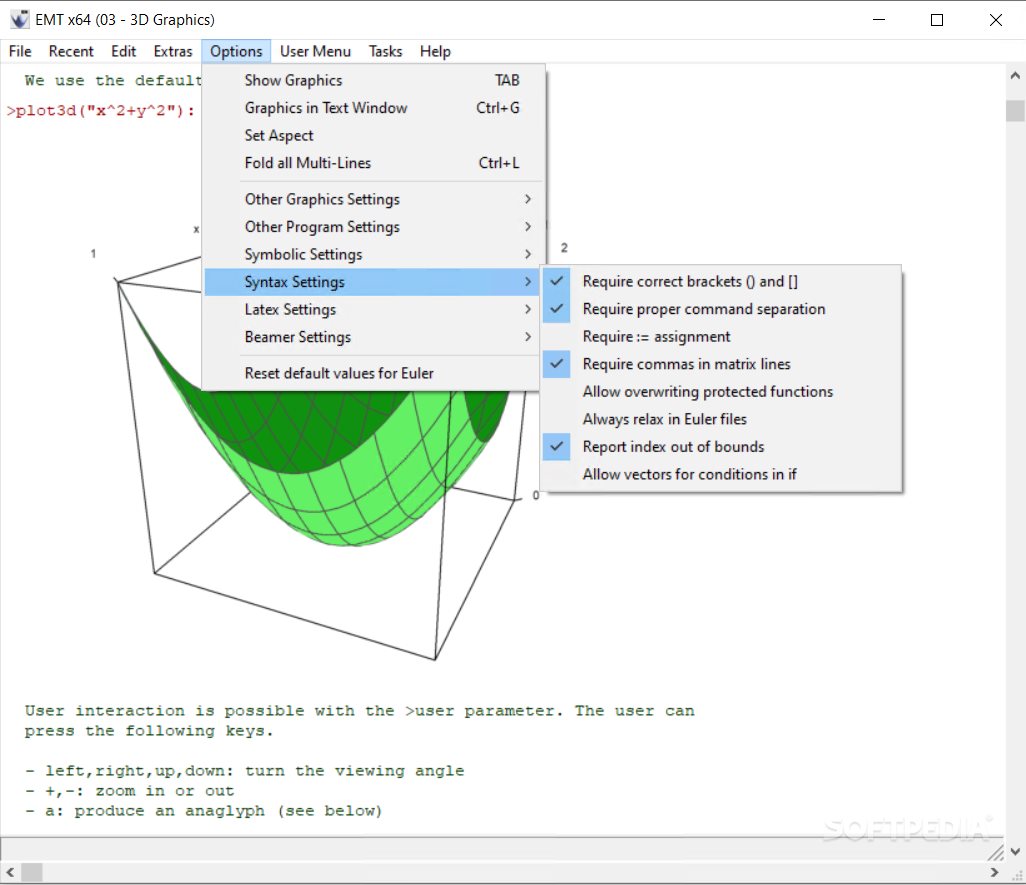Expand Latex Settings submenu
Screen dimensions: 1026x885
[x=374, y=309]
